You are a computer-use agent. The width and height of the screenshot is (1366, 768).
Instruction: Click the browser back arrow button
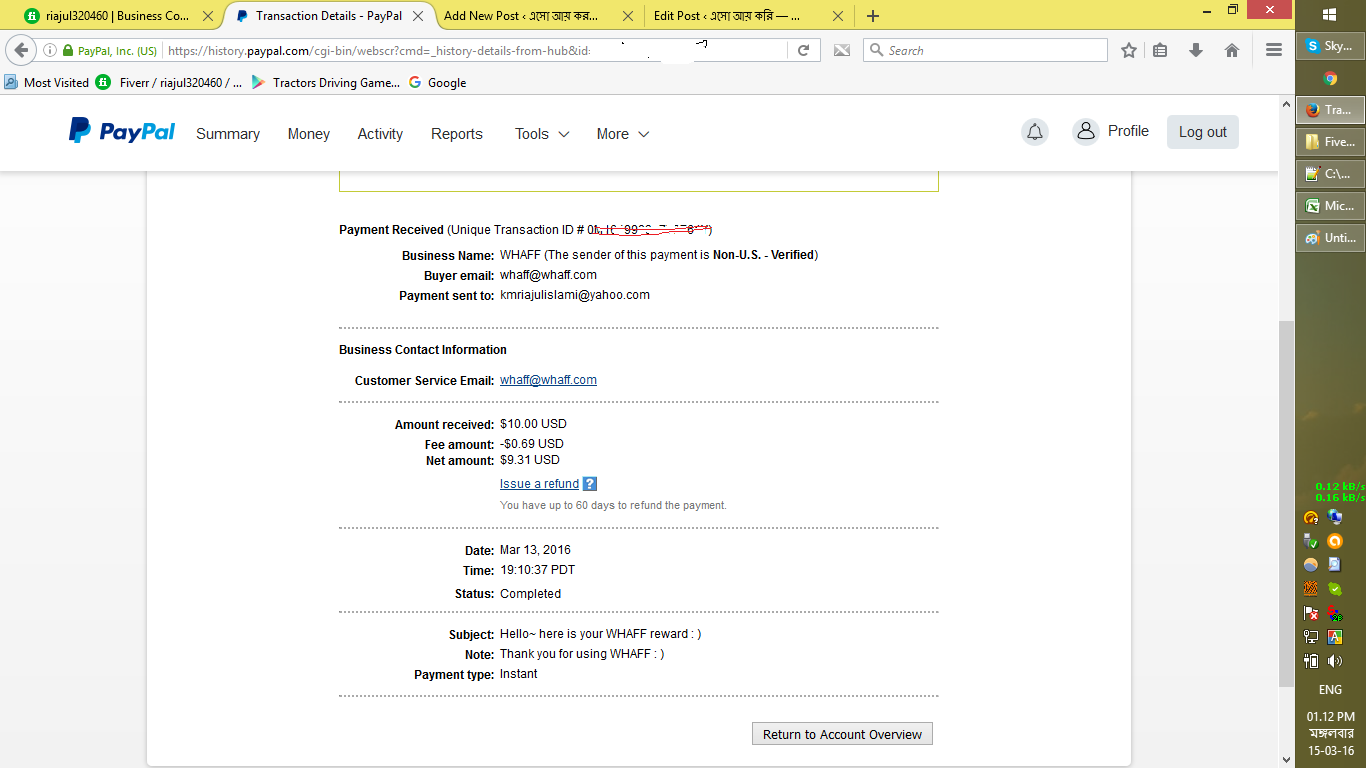click(x=21, y=50)
